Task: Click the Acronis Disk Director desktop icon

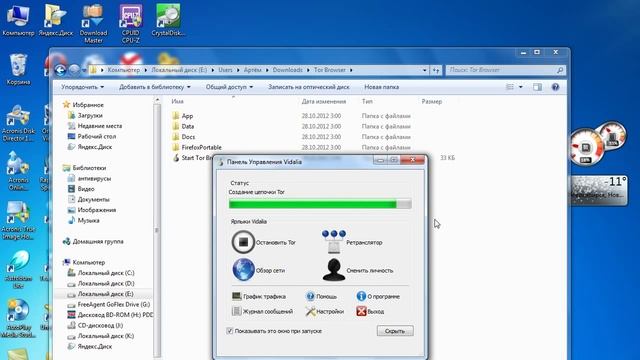Action: click(18, 123)
